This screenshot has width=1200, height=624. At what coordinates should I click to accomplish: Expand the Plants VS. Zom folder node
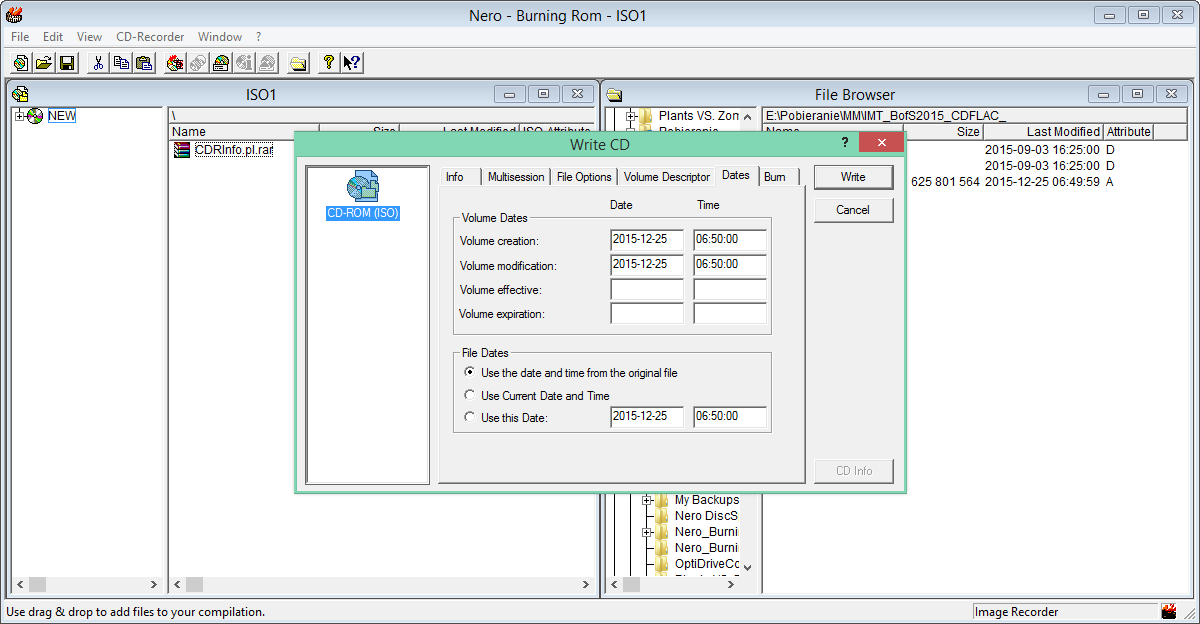coord(631,116)
